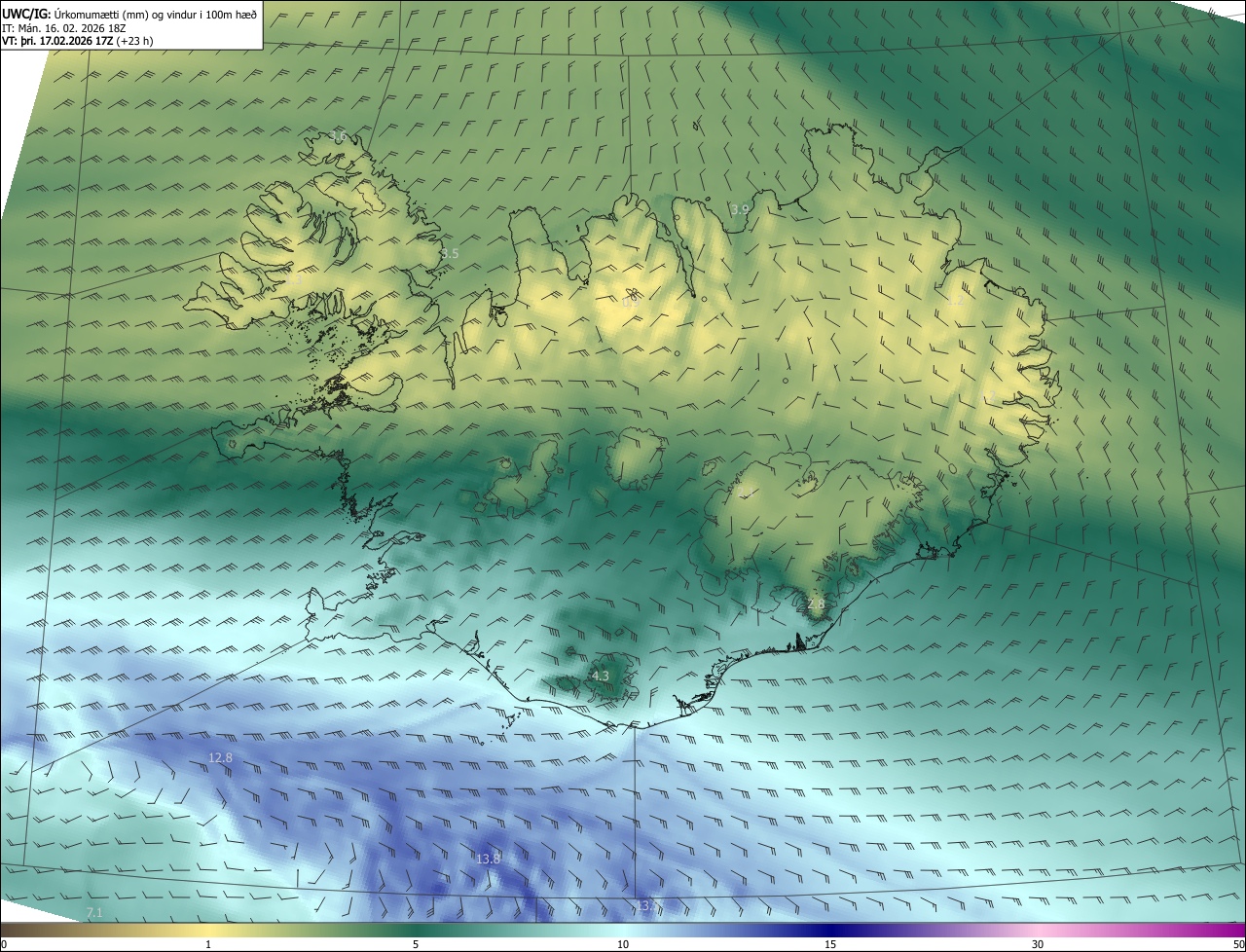Viewport: 1246px width, 952px height.
Task: Click the "5" tick on the color scale
Action: [416, 945]
